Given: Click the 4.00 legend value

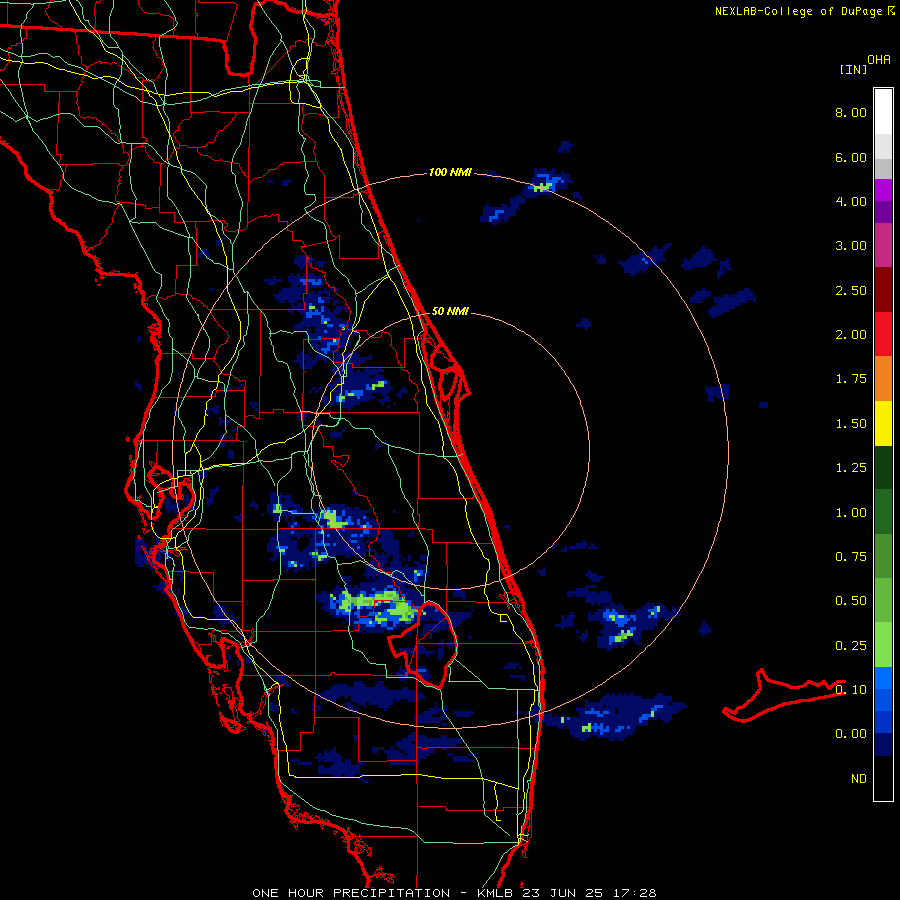Looking at the screenshot, I should pyautogui.click(x=851, y=201).
